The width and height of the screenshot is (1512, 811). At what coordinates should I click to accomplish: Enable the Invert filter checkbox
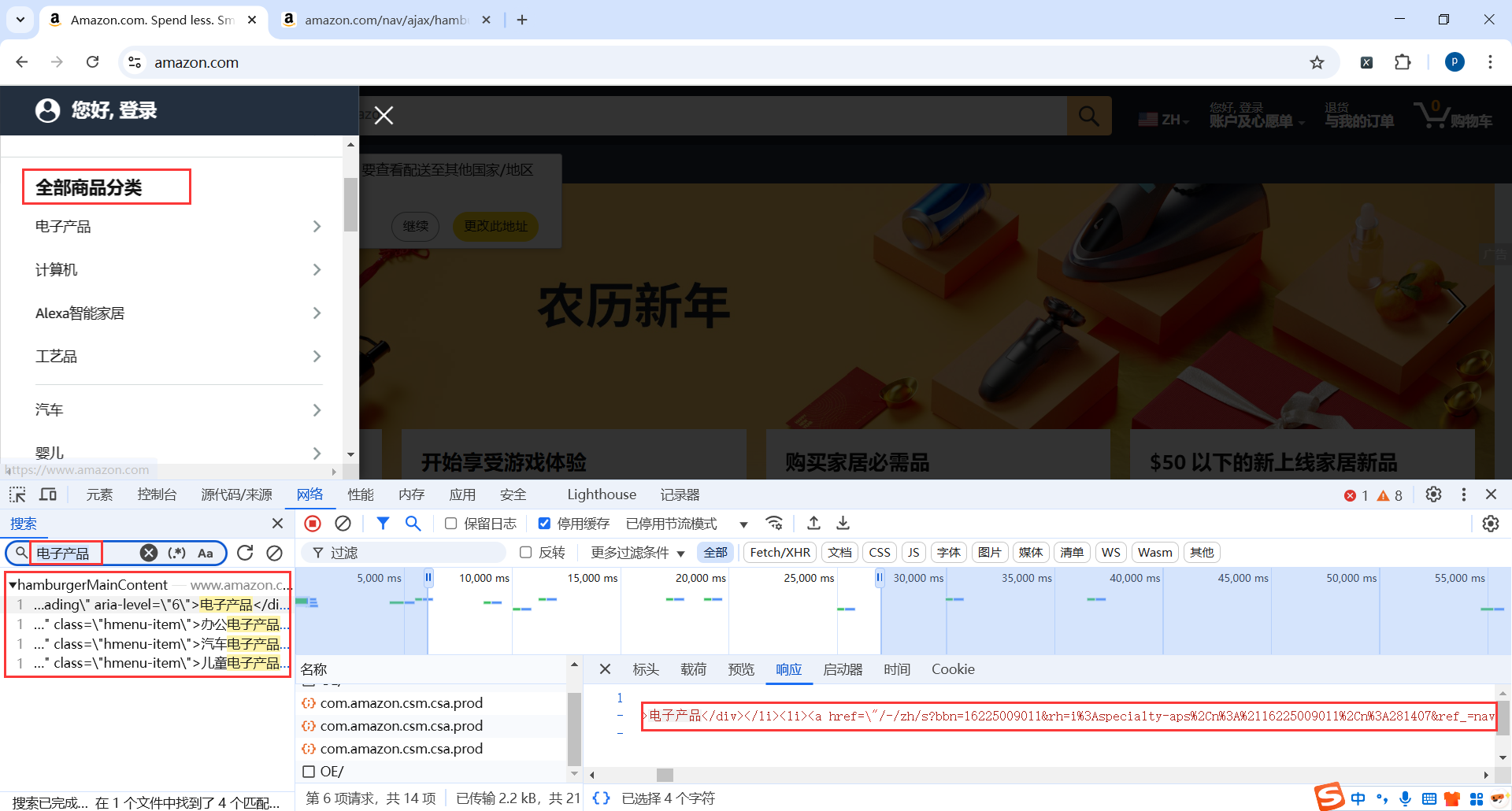pyautogui.click(x=525, y=553)
